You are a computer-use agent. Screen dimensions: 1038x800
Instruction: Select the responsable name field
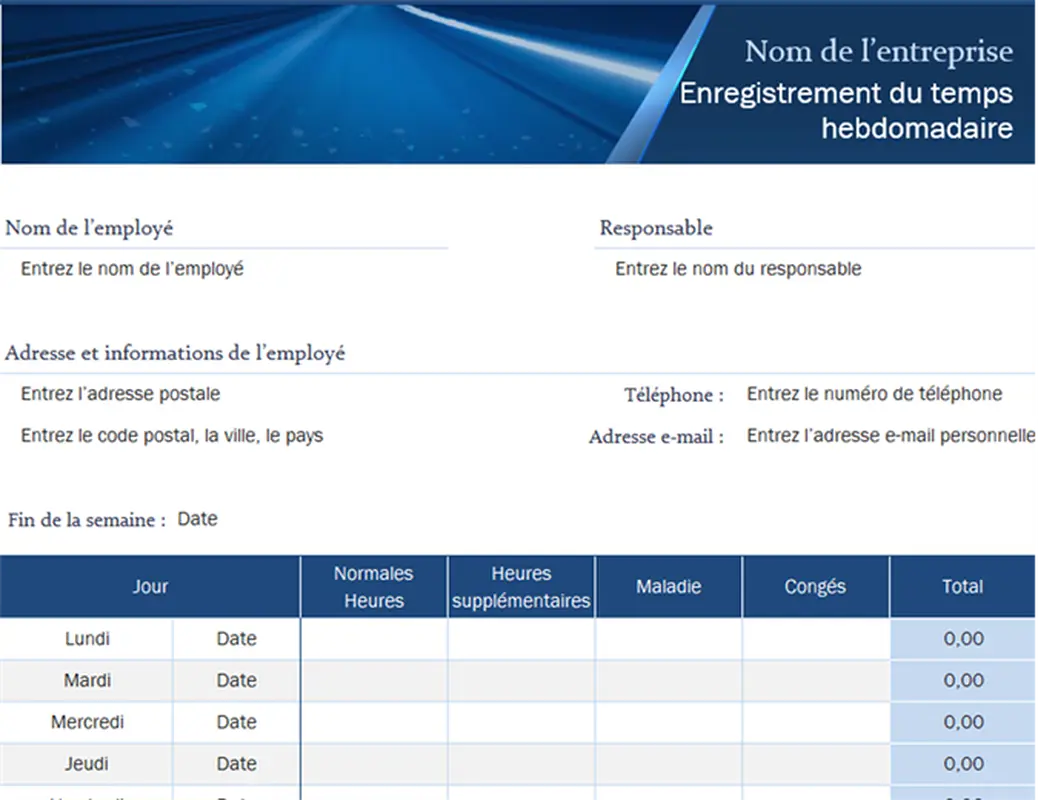[x=737, y=267]
